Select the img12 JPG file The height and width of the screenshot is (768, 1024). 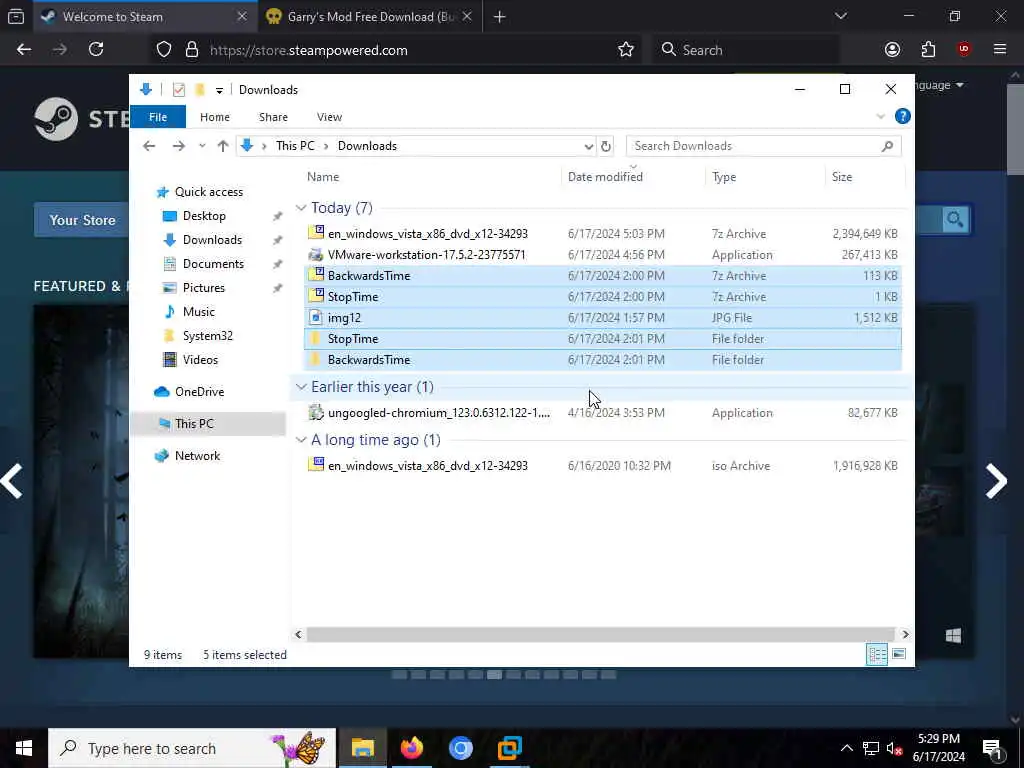tap(603, 318)
